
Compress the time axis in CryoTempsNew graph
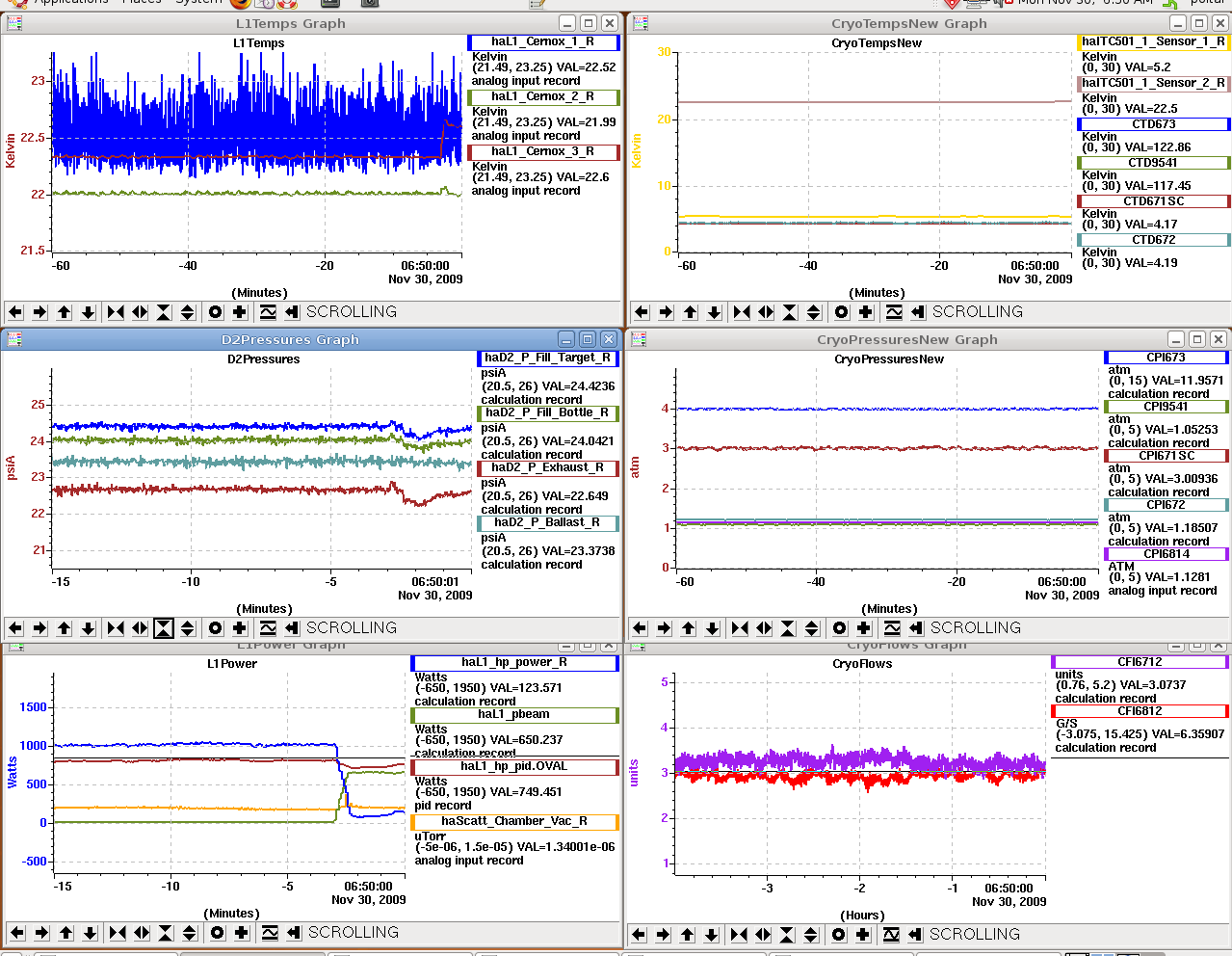tap(742, 312)
